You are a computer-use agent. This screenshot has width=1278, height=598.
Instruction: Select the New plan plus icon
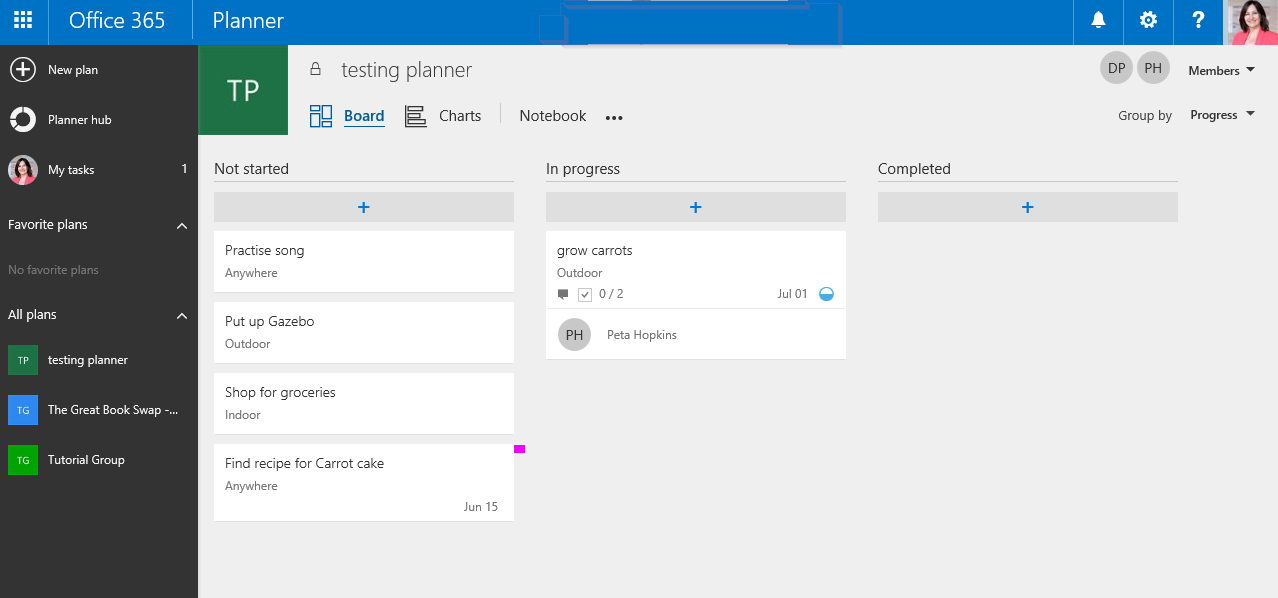pyautogui.click(x=22, y=69)
